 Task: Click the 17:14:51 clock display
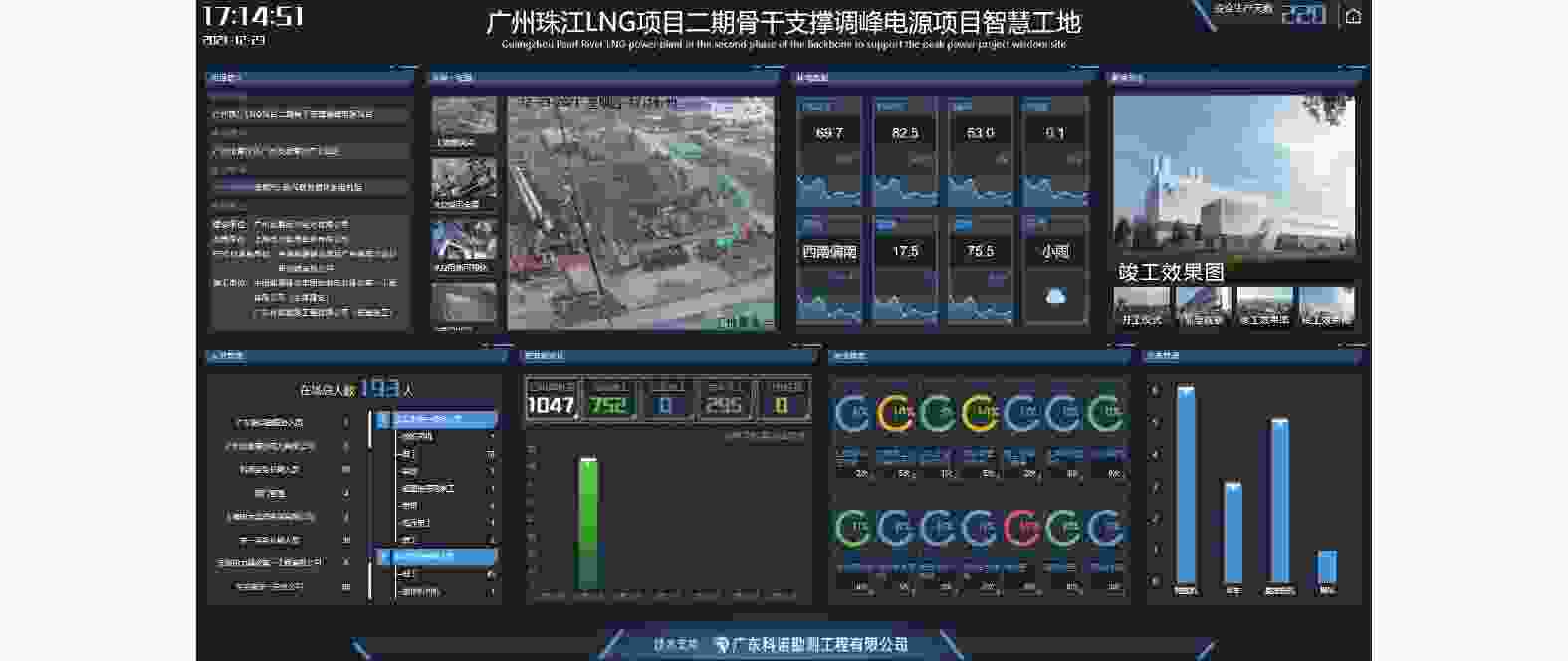253,16
